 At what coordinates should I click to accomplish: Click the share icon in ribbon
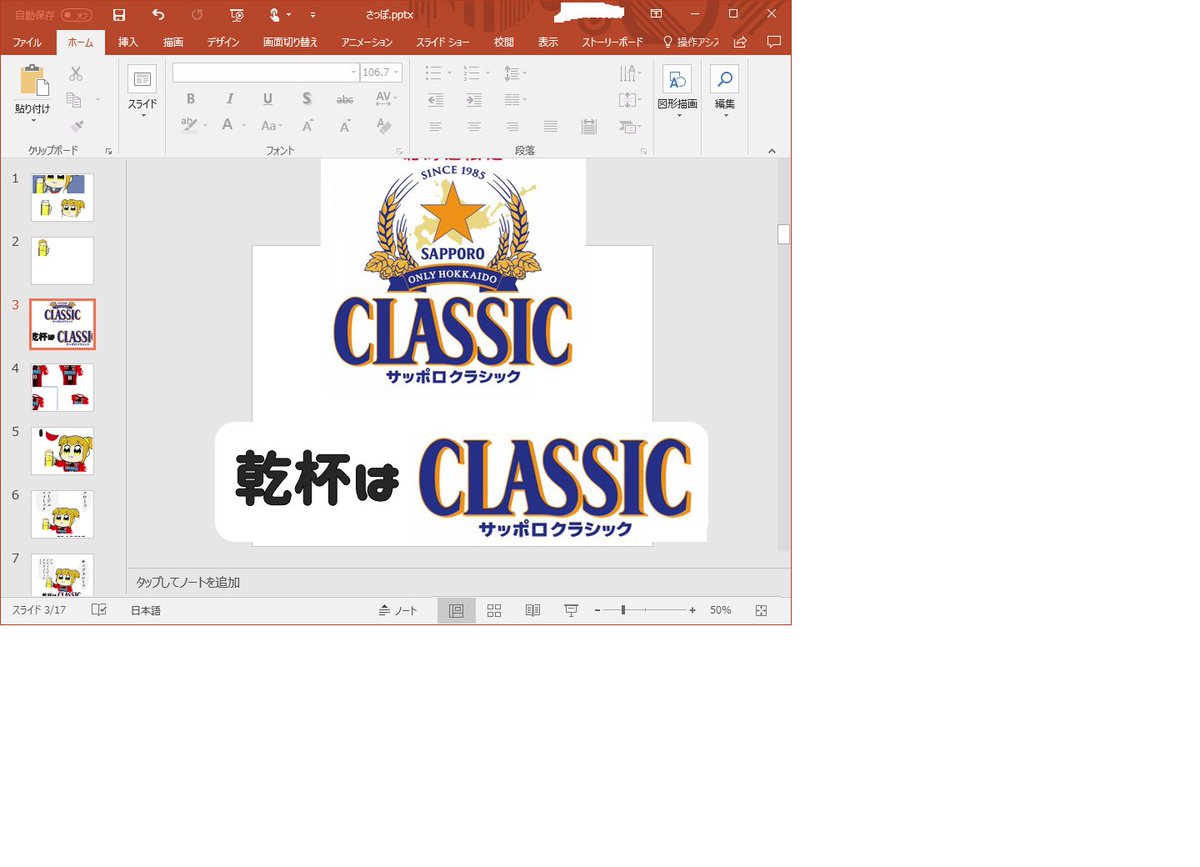pyautogui.click(x=740, y=42)
